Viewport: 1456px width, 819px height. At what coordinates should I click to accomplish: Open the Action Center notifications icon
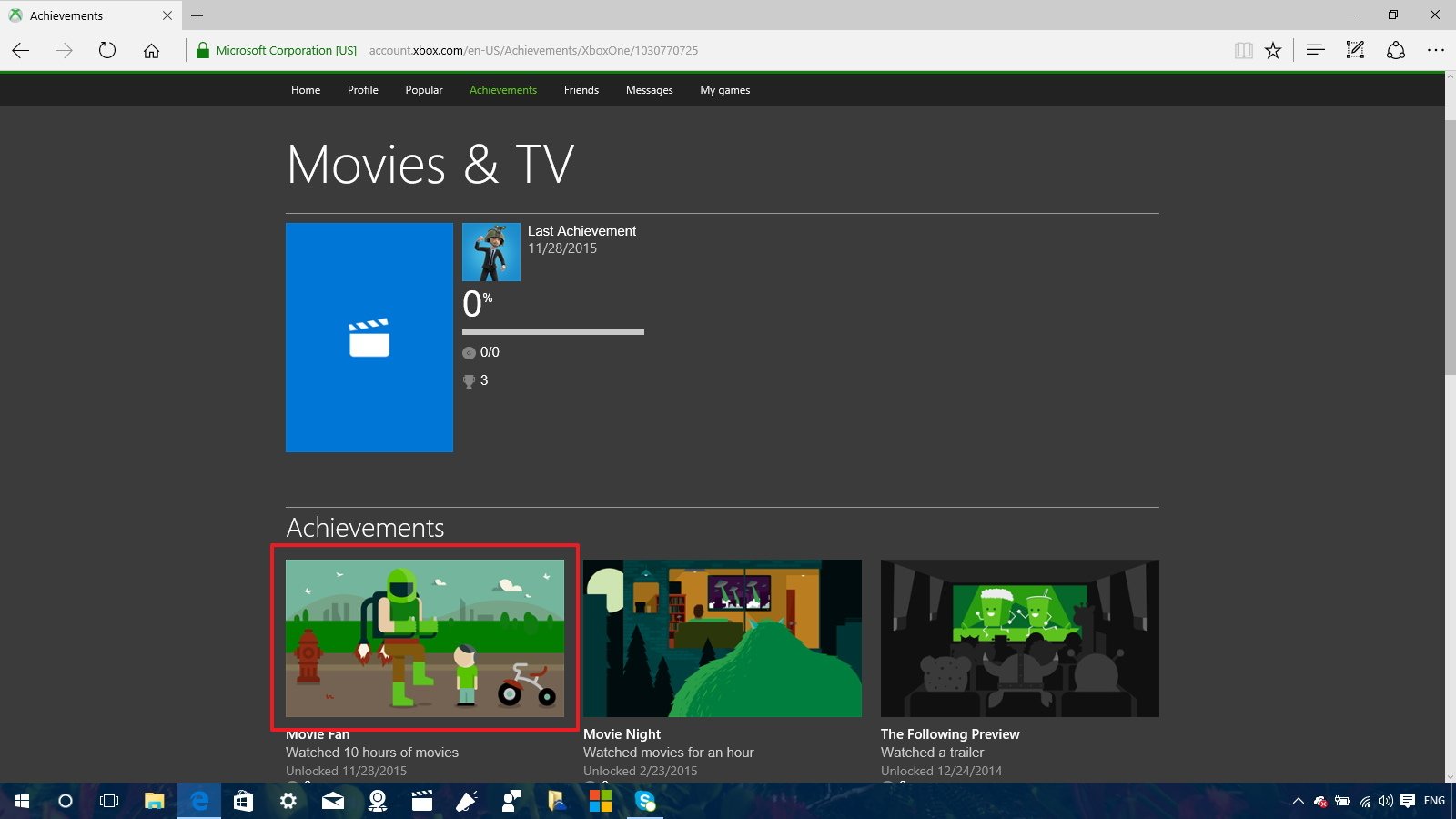pyautogui.click(x=1408, y=801)
